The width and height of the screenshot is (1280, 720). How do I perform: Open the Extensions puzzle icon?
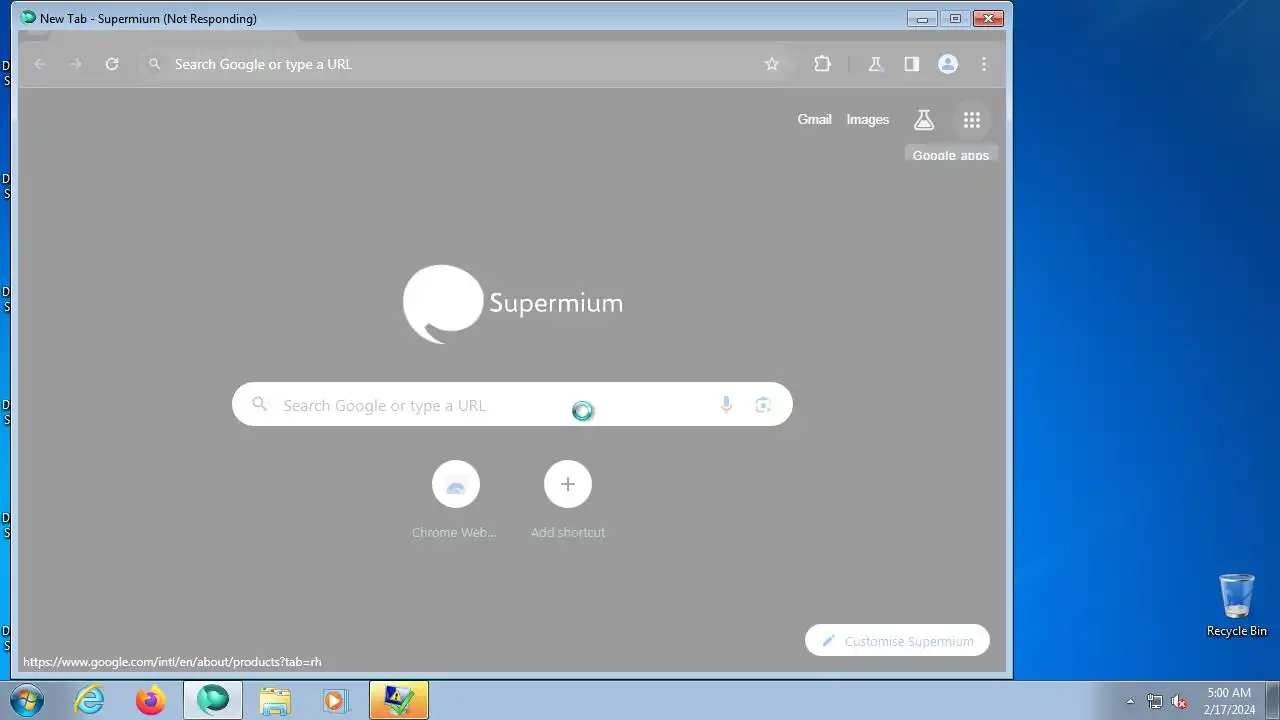pos(822,64)
